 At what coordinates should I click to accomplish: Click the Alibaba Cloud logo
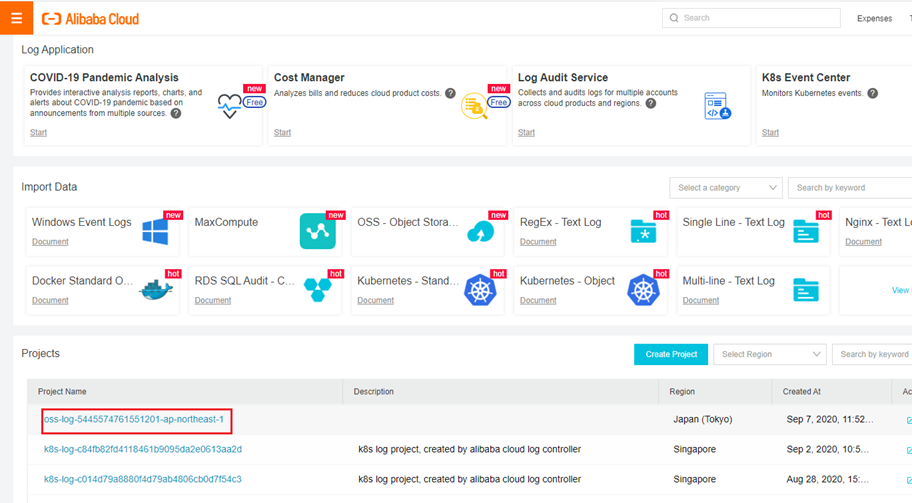point(90,19)
